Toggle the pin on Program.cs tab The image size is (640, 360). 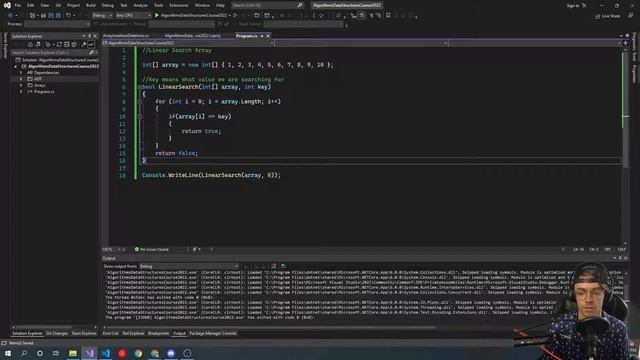click(x=262, y=36)
